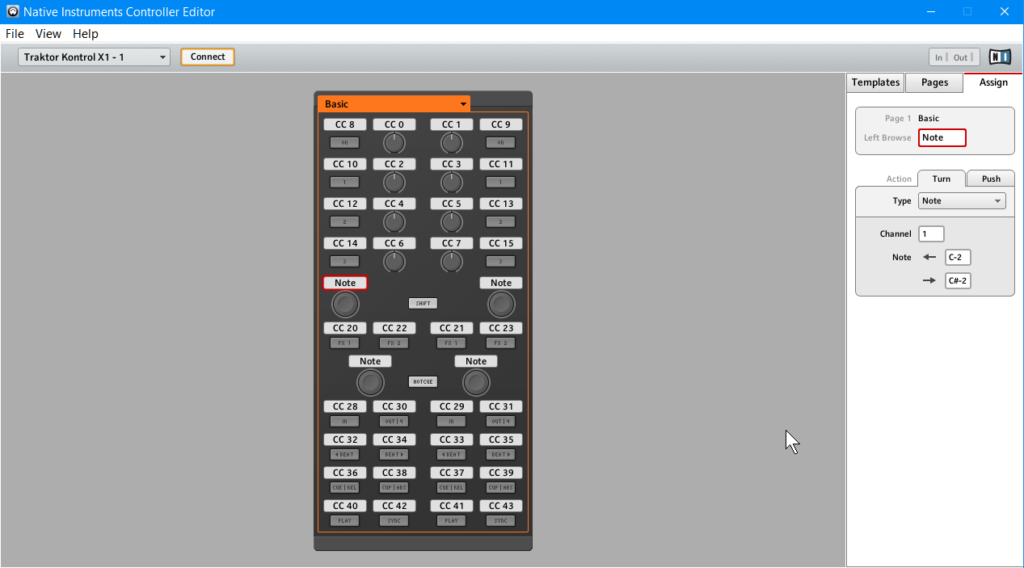1024x568 pixels.
Task: Select the Push action tab
Action: pos(991,179)
